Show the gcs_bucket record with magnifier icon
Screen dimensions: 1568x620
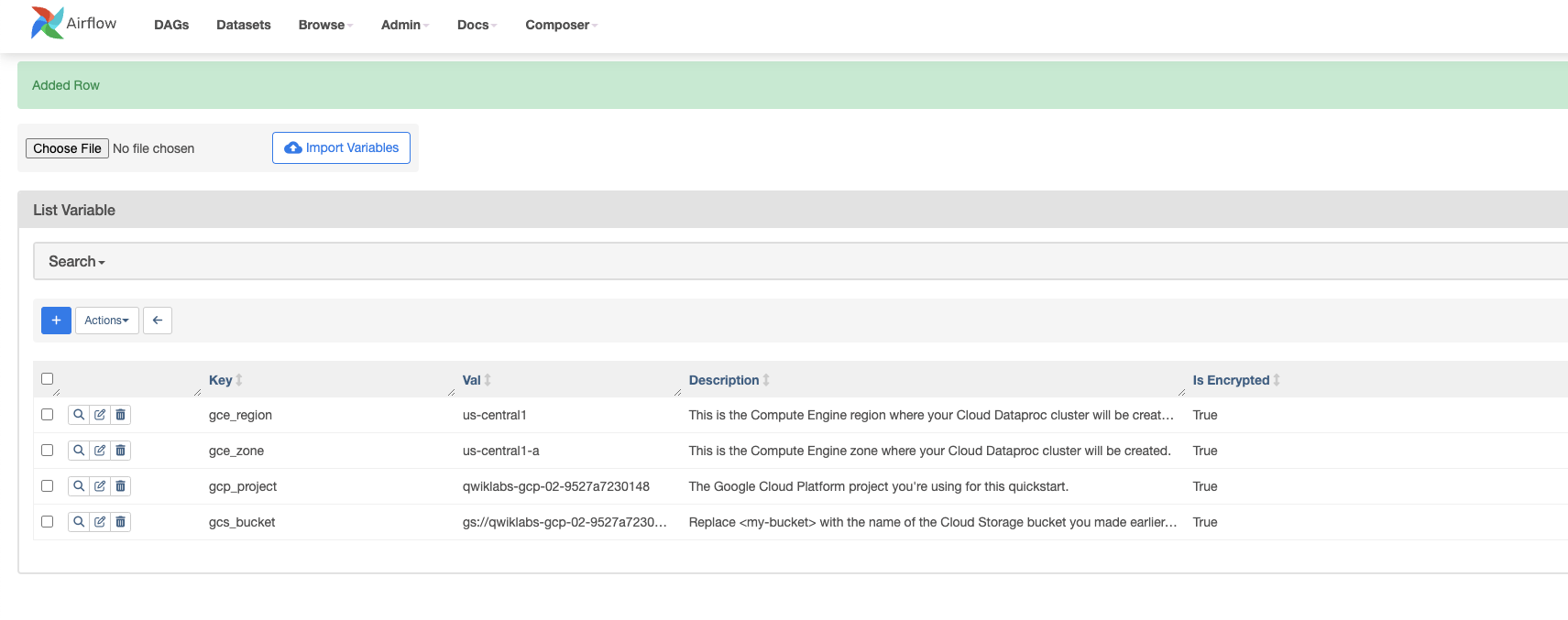[79, 522]
